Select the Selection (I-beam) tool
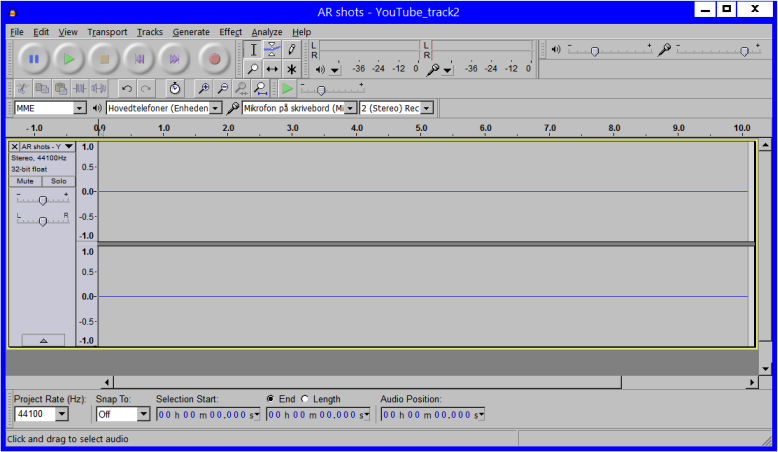Image resolution: width=778 pixels, height=452 pixels. [253, 50]
